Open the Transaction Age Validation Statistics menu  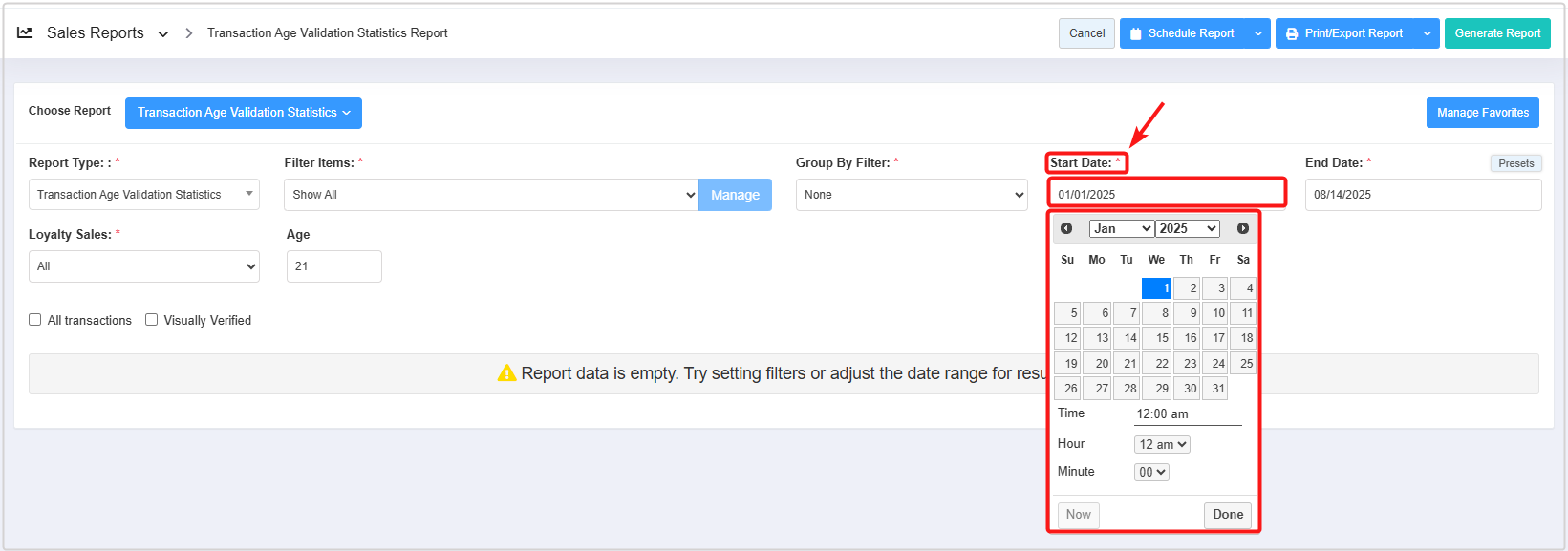pos(243,113)
